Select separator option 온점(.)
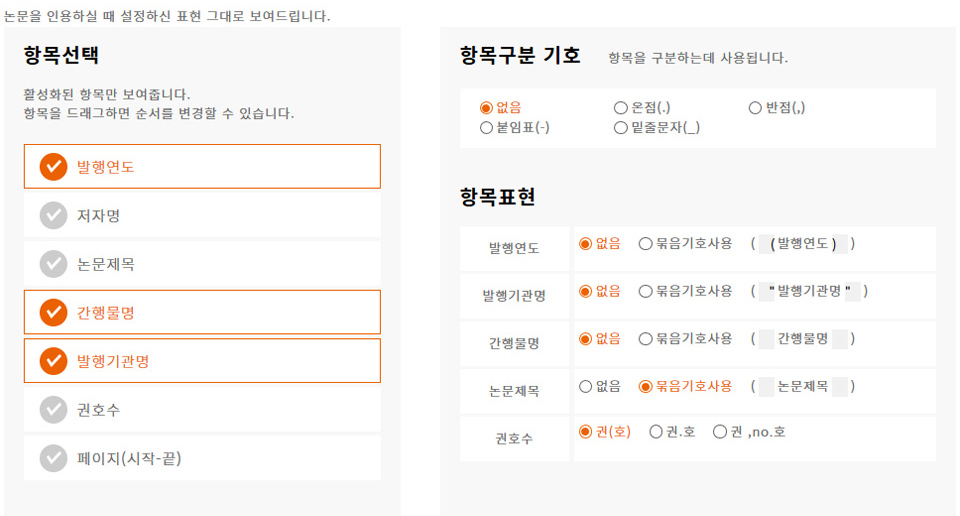The height and width of the screenshot is (516, 960). coord(620,108)
